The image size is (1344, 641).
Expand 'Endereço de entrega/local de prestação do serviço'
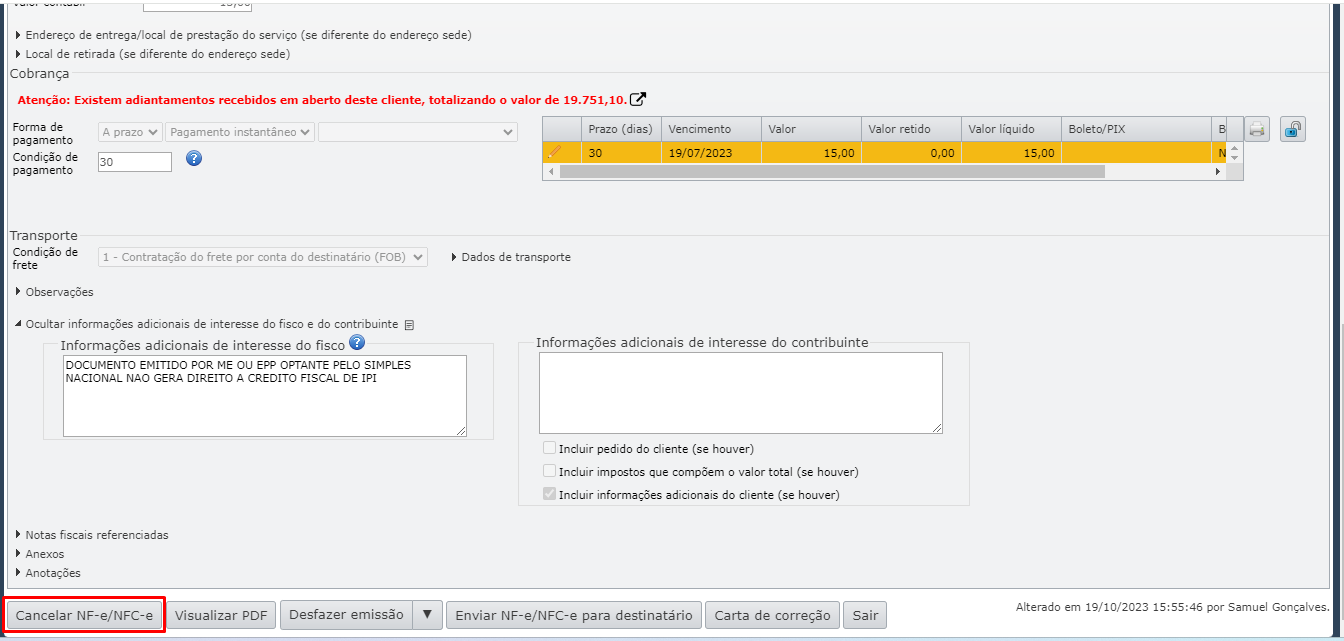point(243,35)
